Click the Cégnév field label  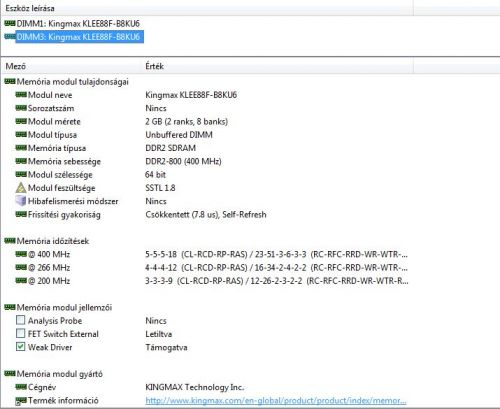(42, 387)
